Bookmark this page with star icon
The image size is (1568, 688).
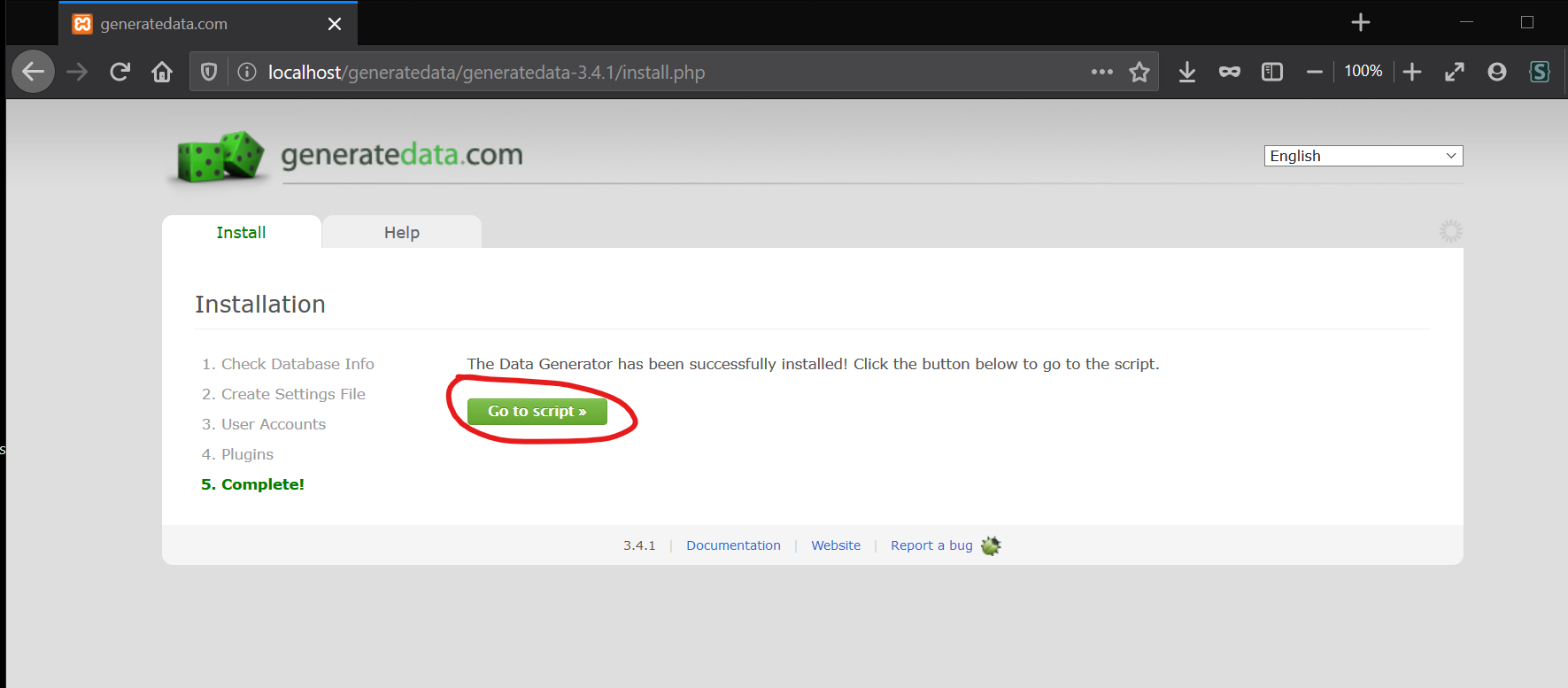1139,72
